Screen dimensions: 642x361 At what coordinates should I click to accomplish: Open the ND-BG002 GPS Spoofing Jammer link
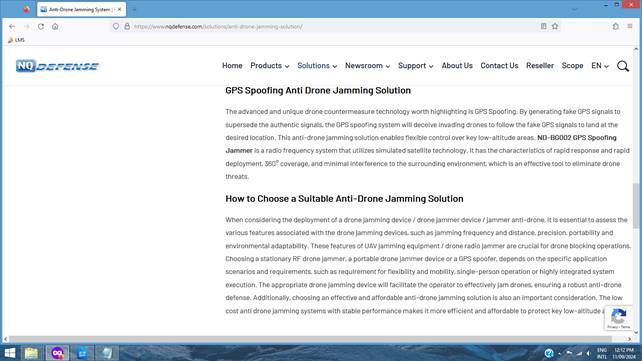(576, 138)
